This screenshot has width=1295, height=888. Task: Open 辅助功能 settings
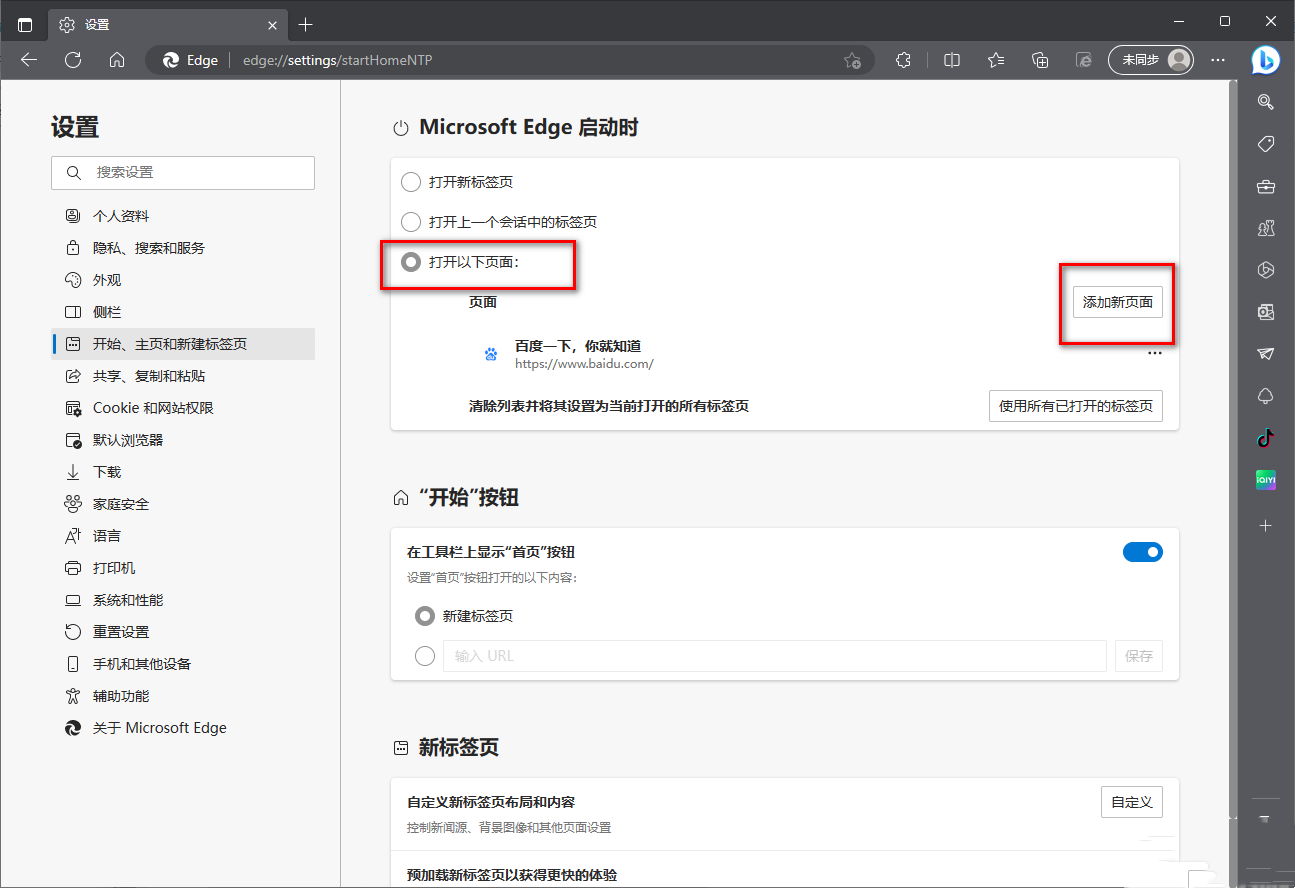click(183, 696)
